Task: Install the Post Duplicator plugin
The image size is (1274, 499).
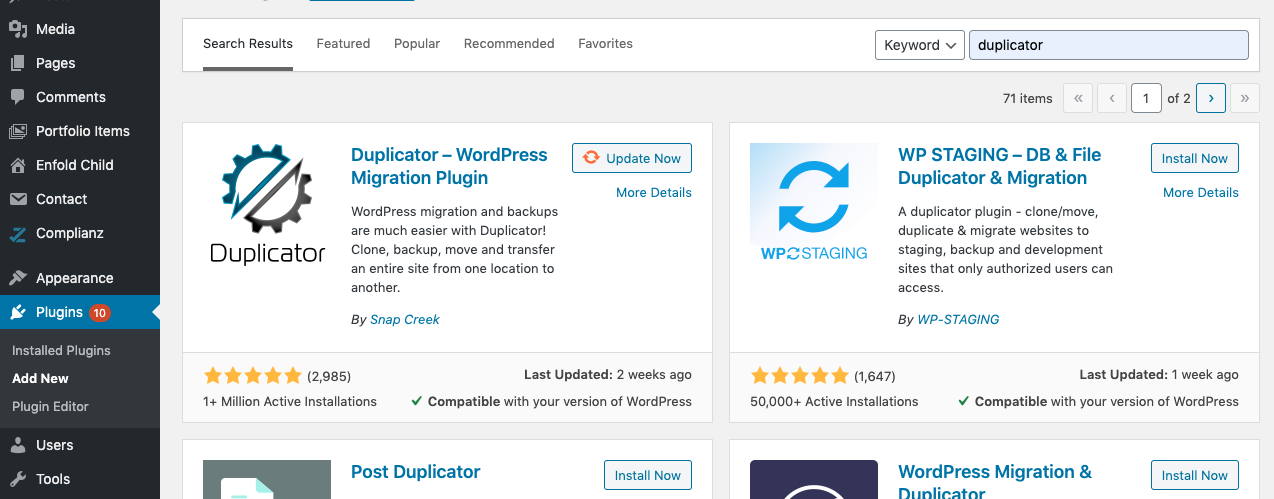Action: (648, 475)
